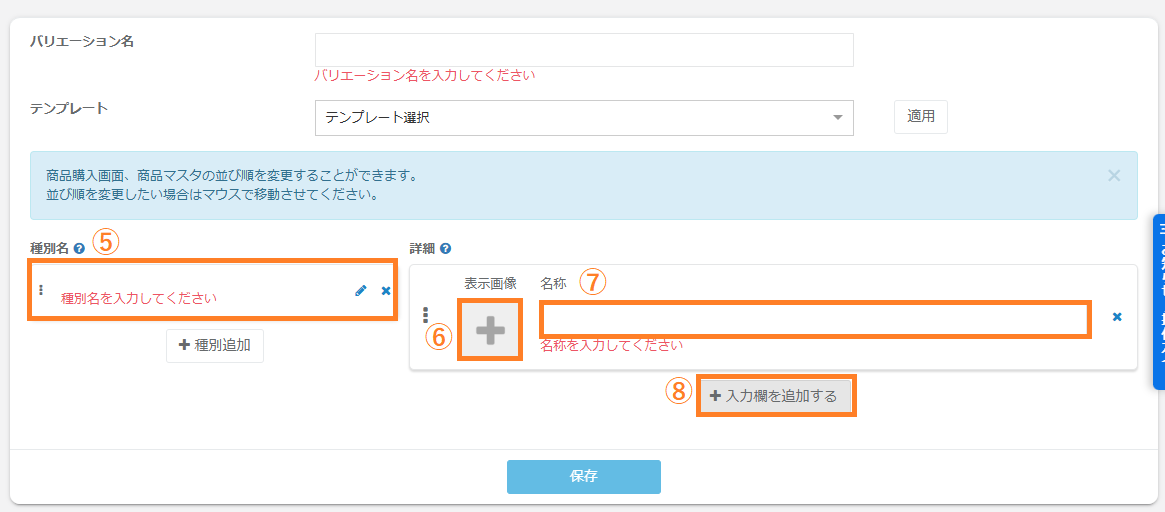Add a 表示画像 using the plus icon
Viewport: 1165px width, 512px height.
pos(490,331)
